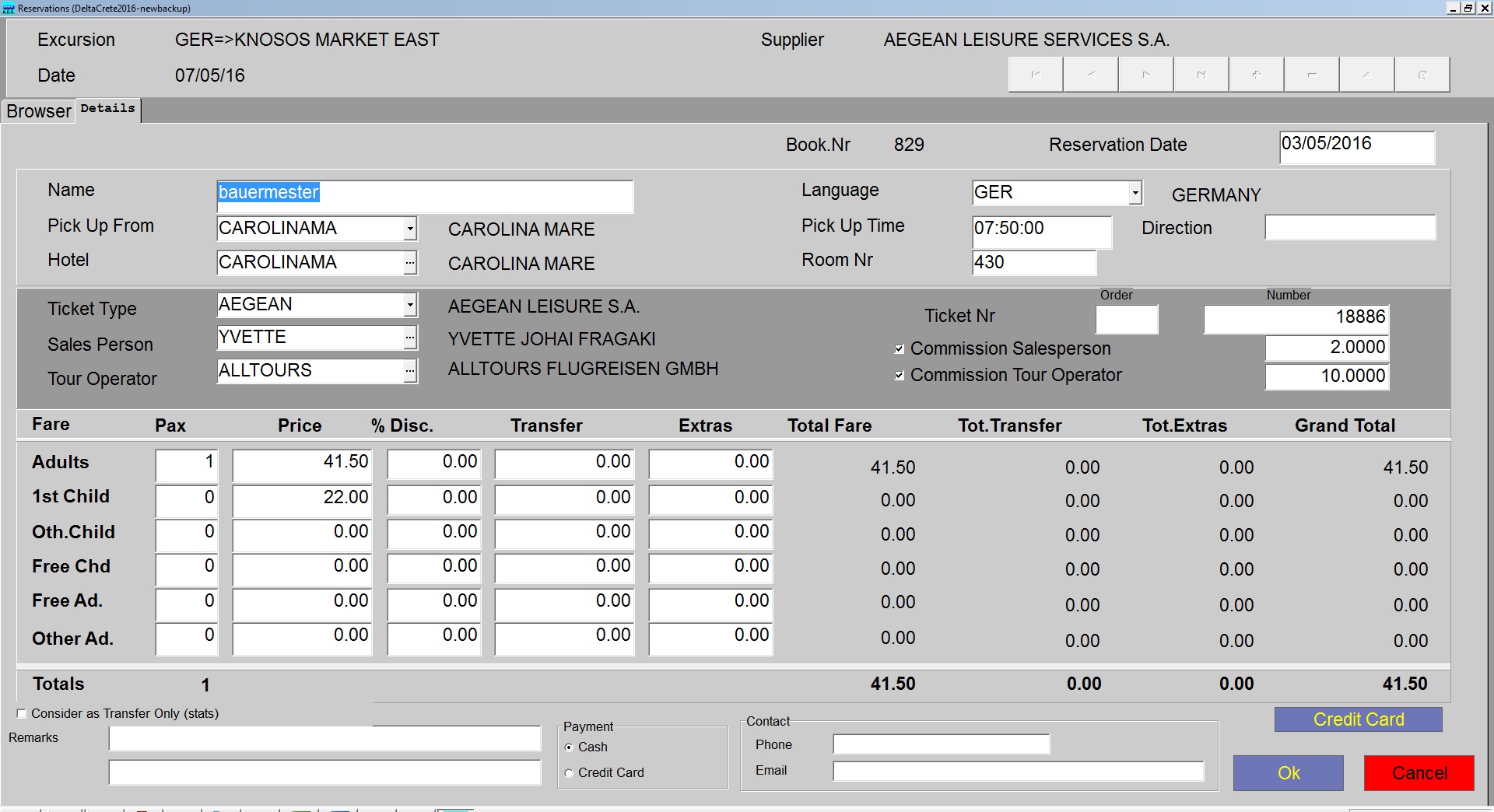Toggle Commission Tour Operator checkbox
Image resolution: width=1494 pixels, height=812 pixels.
click(900, 376)
